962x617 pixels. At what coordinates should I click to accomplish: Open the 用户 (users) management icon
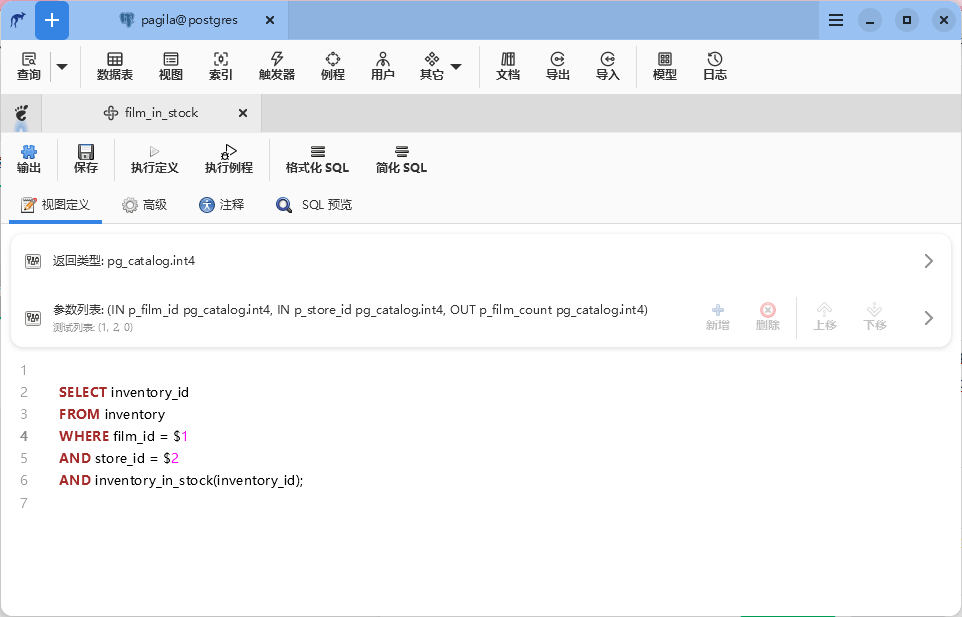[383, 66]
